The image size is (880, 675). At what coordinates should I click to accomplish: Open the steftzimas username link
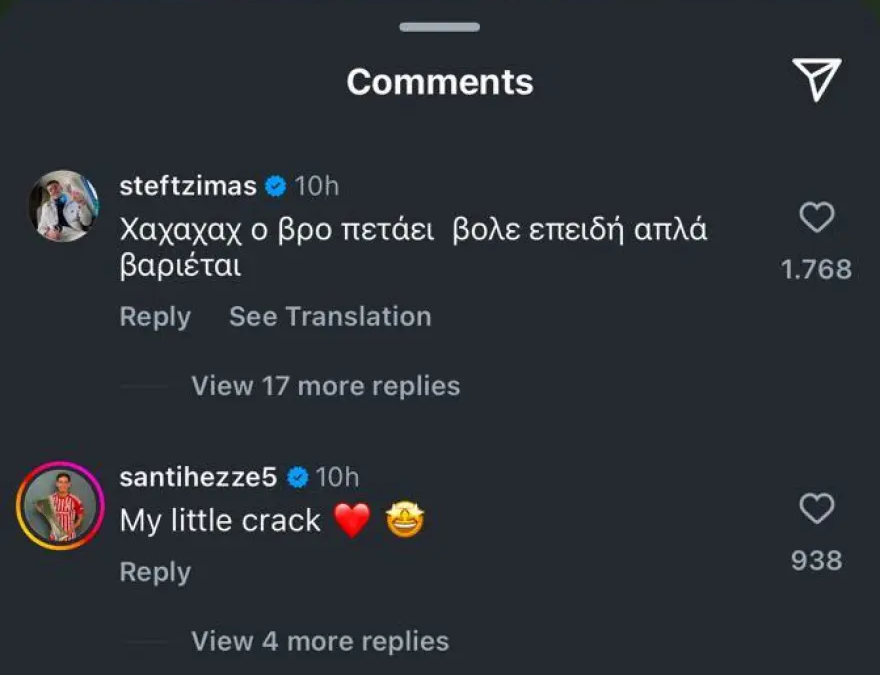[188, 186]
